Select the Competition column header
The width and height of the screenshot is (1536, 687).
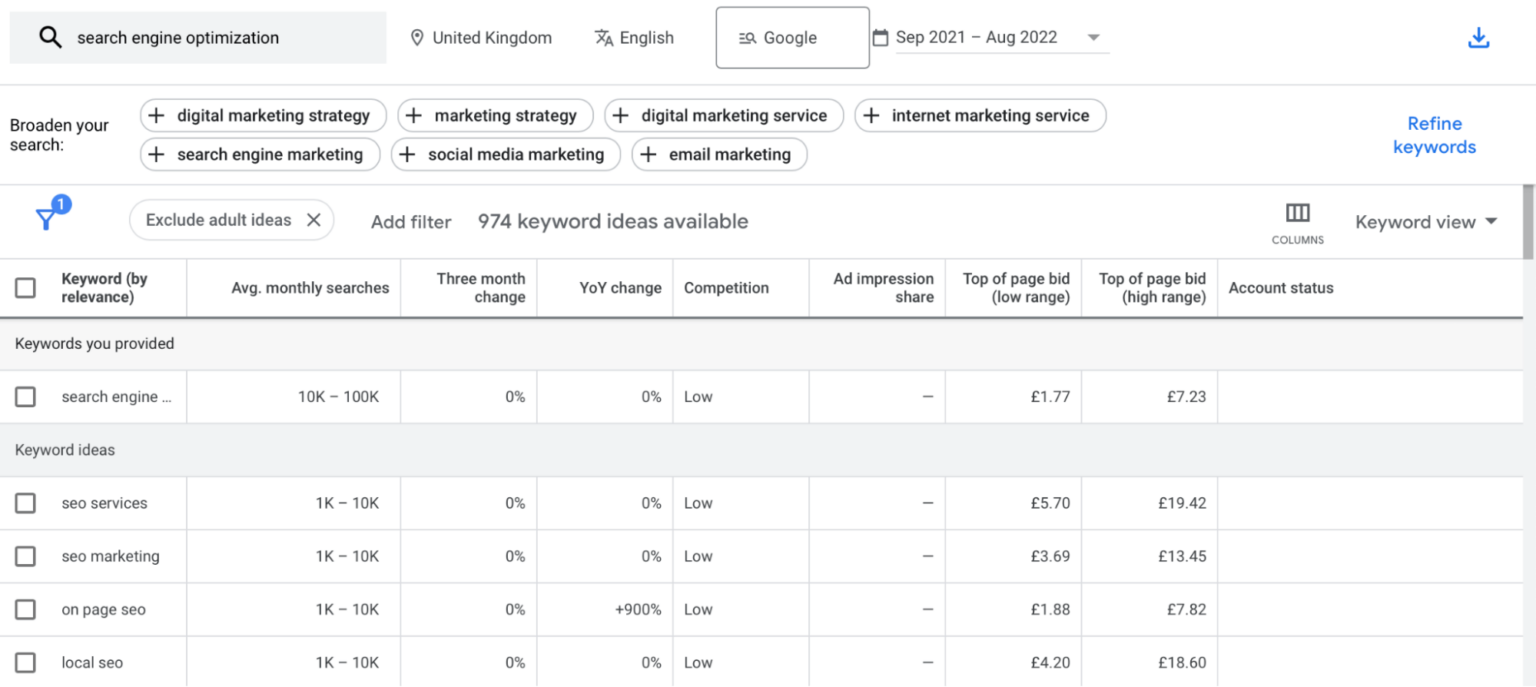pyautogui.click(x=727, y=287)
